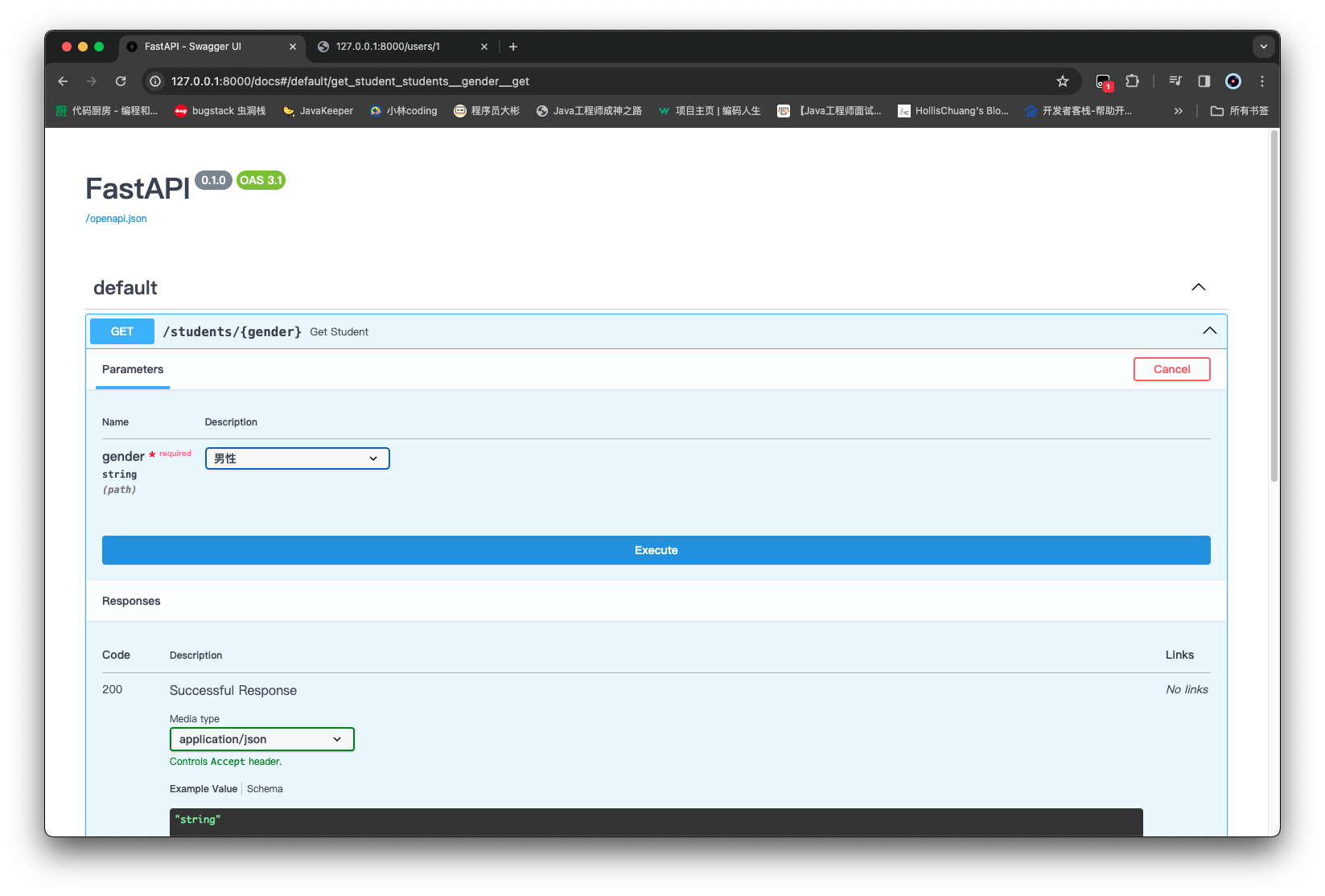The height and width of the screenshot is (896, 1325).
Task: Switch to the Schema tab
Action: tap(265, 789)
